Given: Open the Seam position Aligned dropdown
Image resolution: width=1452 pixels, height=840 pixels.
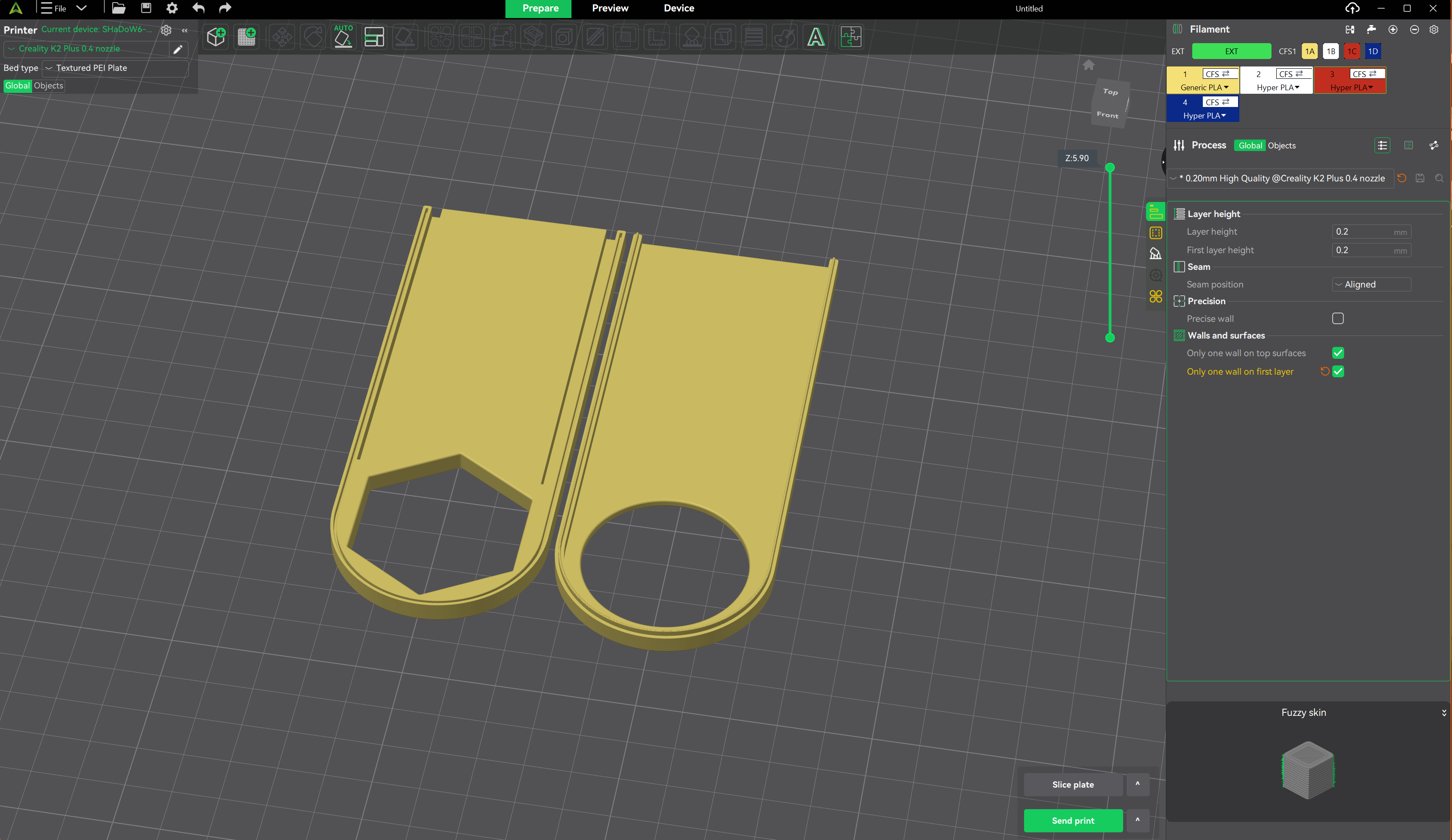Looking at the screenshot, I should click(1371, 284).
